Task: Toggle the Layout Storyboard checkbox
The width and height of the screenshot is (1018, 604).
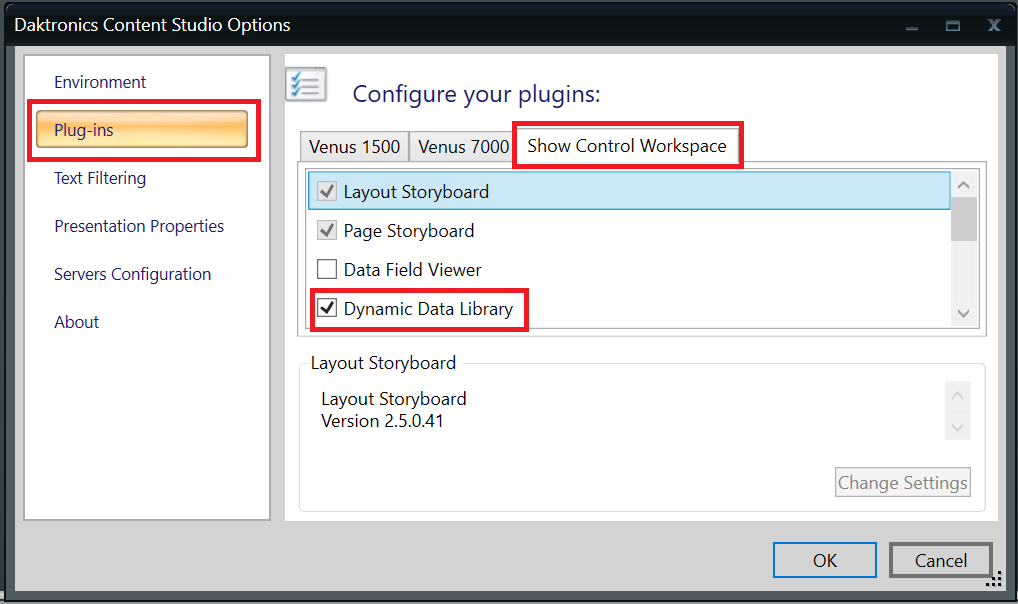Action: click(x=327, y=191)
